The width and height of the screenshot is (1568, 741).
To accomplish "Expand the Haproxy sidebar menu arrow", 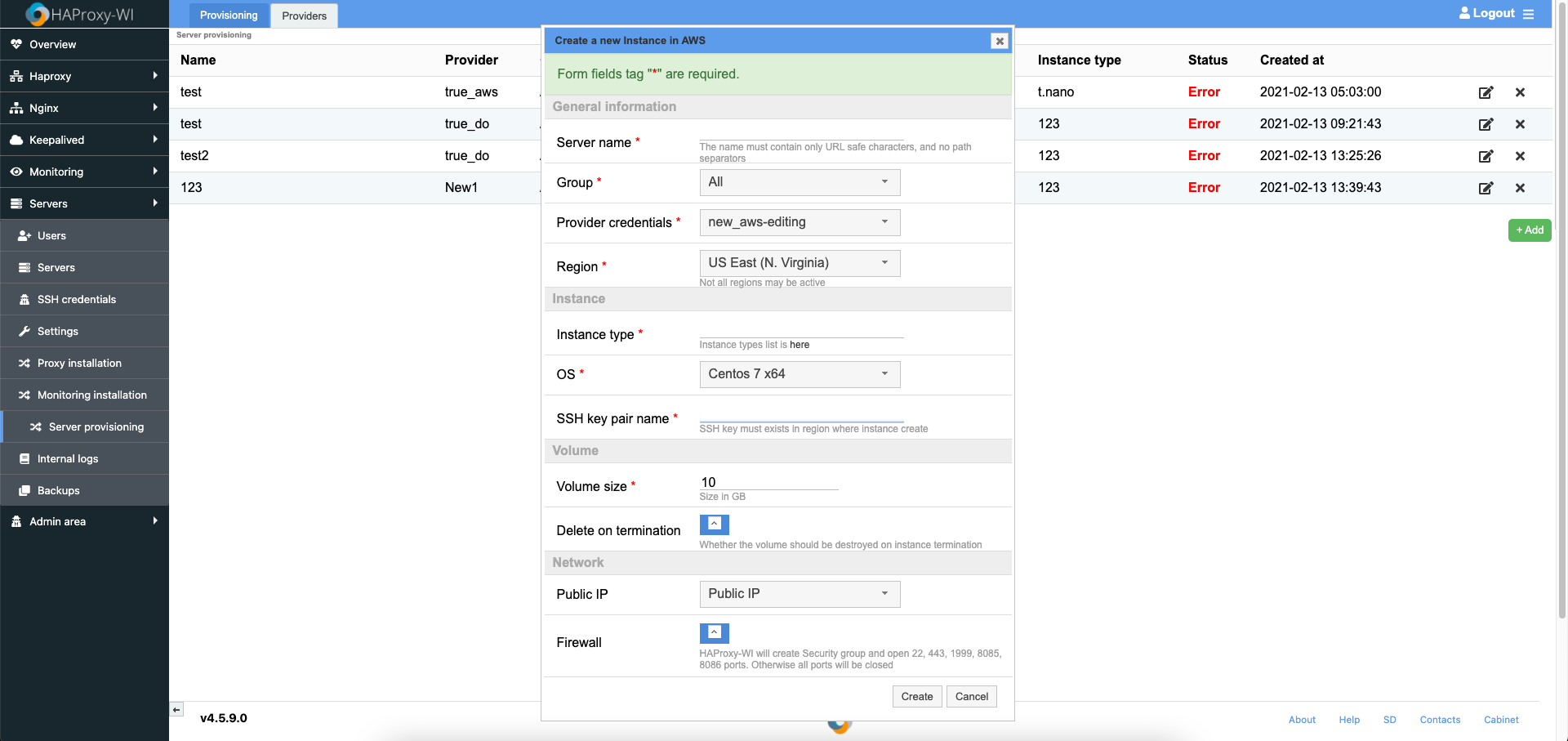I will [155, 75].
